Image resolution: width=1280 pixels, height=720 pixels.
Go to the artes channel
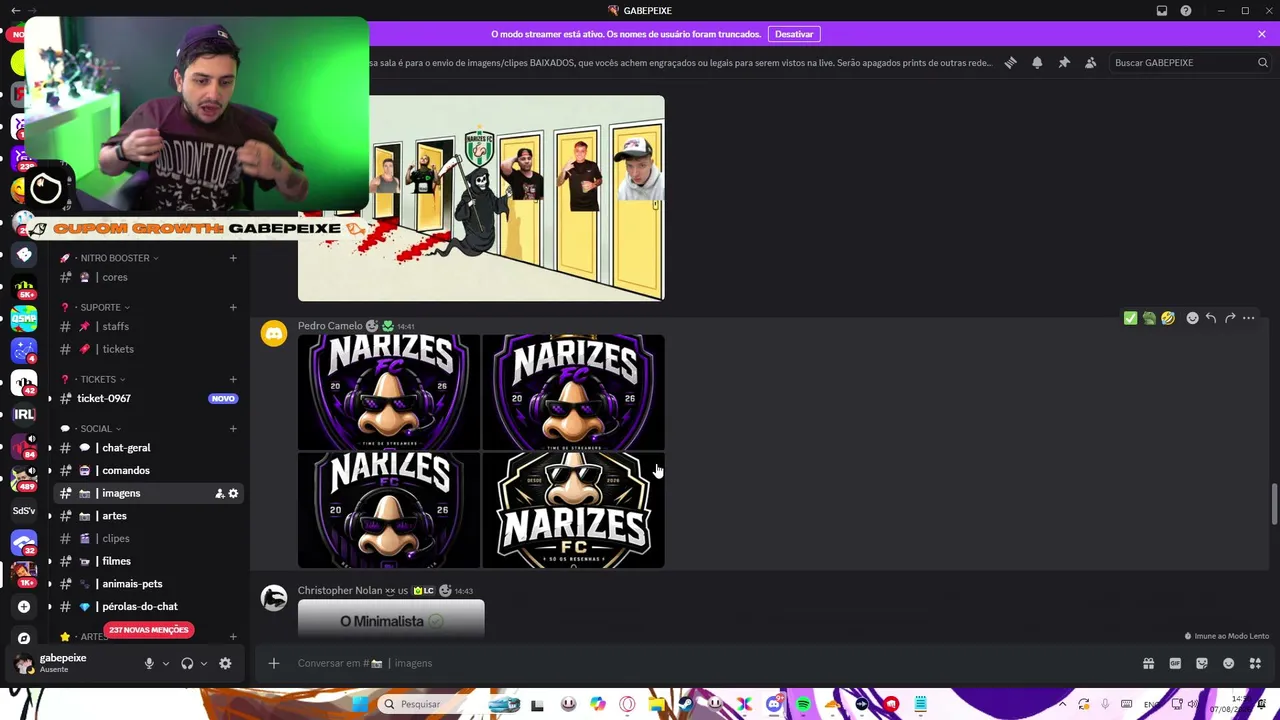click(x=148, y=516)
